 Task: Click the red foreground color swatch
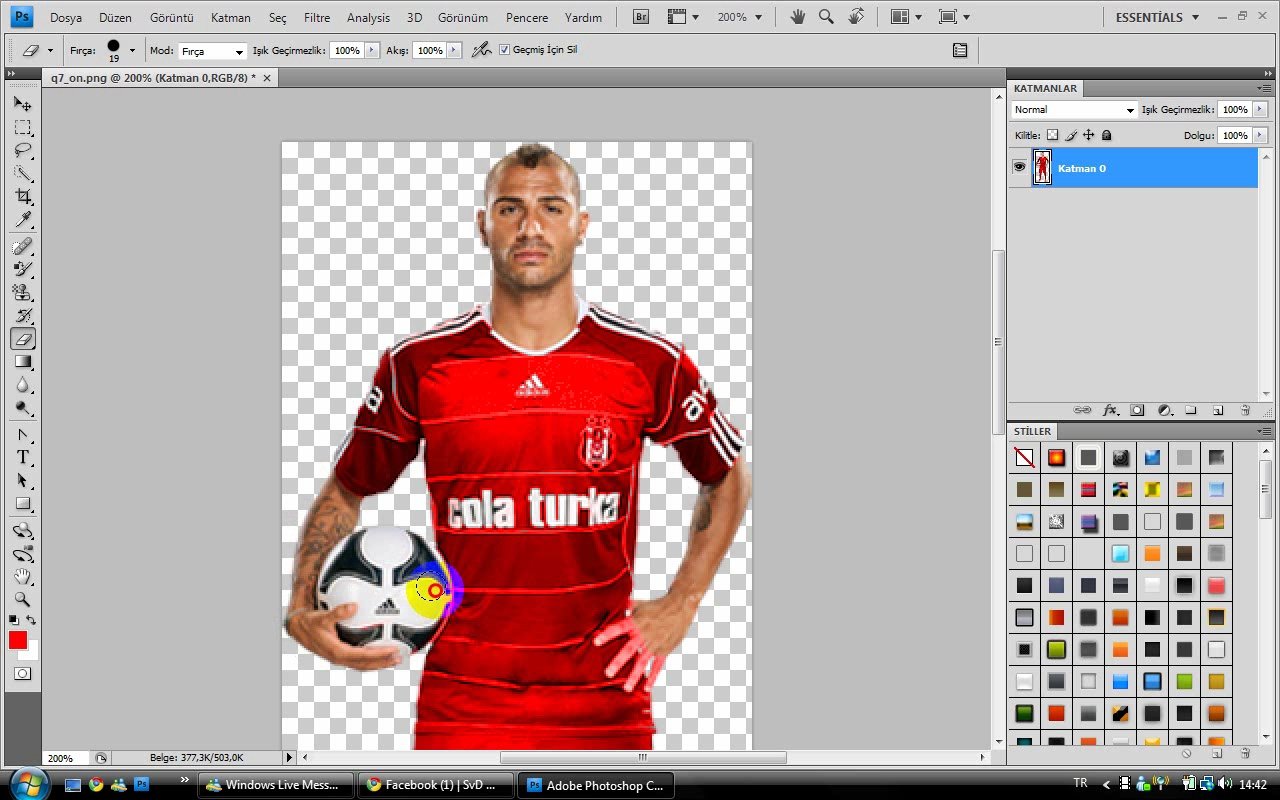[17, 640]
